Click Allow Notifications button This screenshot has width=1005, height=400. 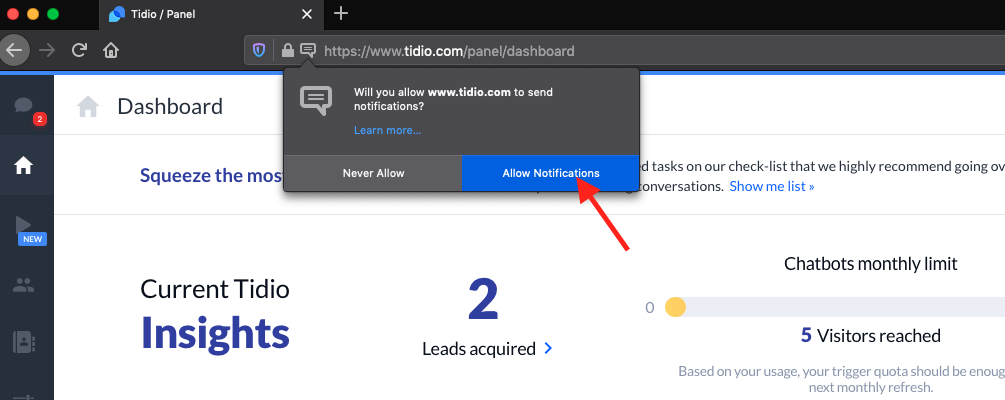(551, 173)
